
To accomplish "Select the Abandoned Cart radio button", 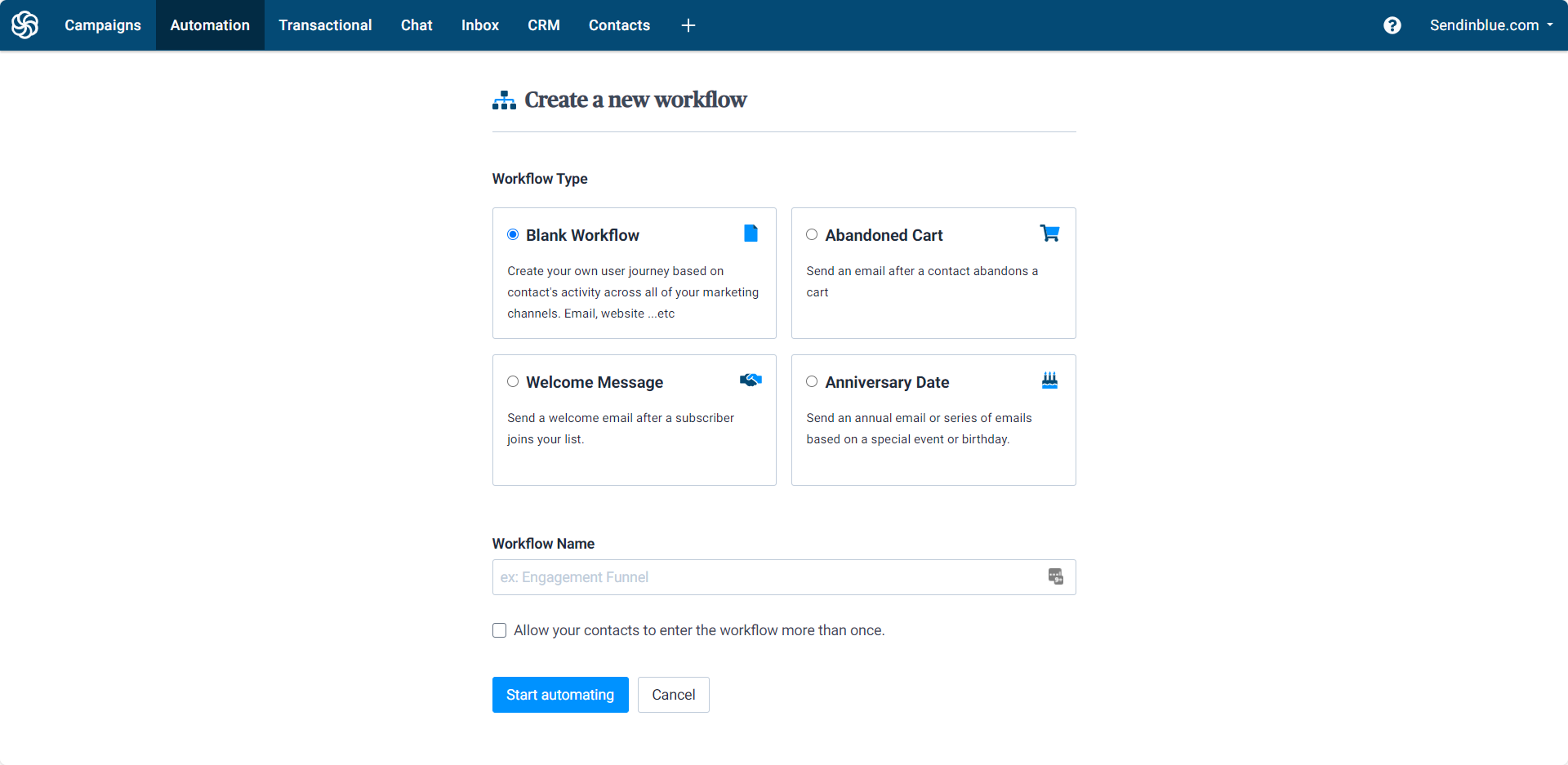I will click(x=812, y=235).
